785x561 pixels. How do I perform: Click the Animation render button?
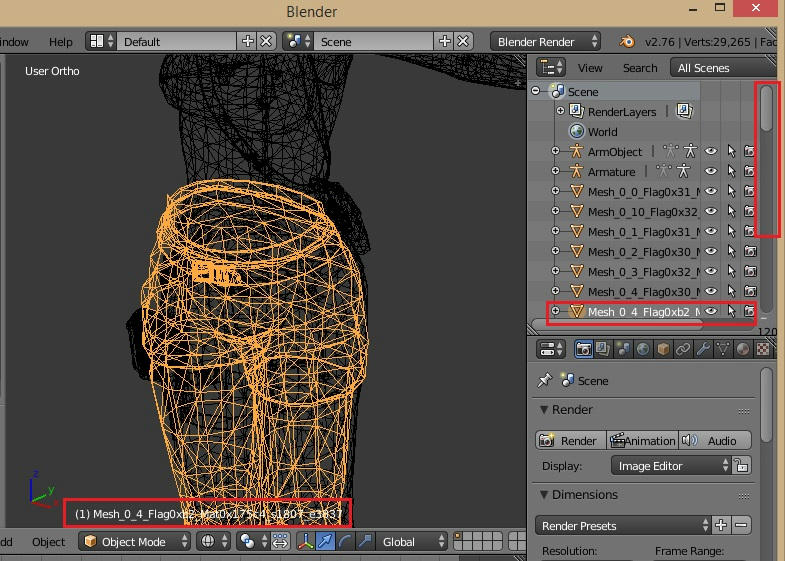pos(641,440)
